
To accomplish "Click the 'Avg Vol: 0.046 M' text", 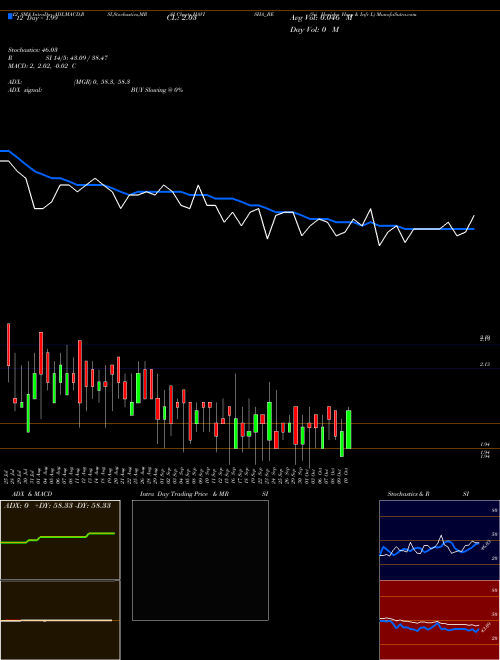I will (x=321, y=18).
